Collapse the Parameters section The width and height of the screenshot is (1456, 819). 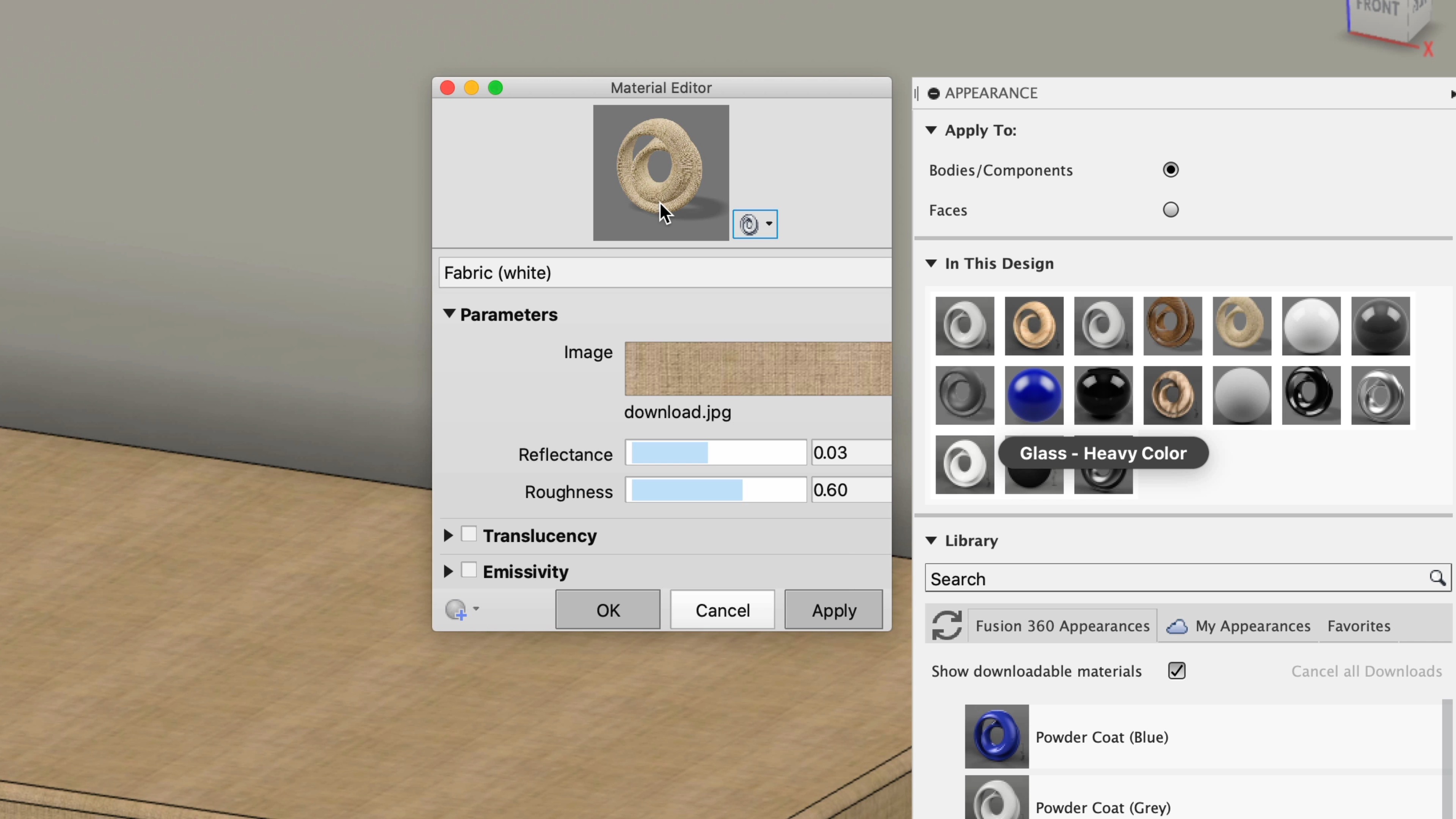click(449, 314)
